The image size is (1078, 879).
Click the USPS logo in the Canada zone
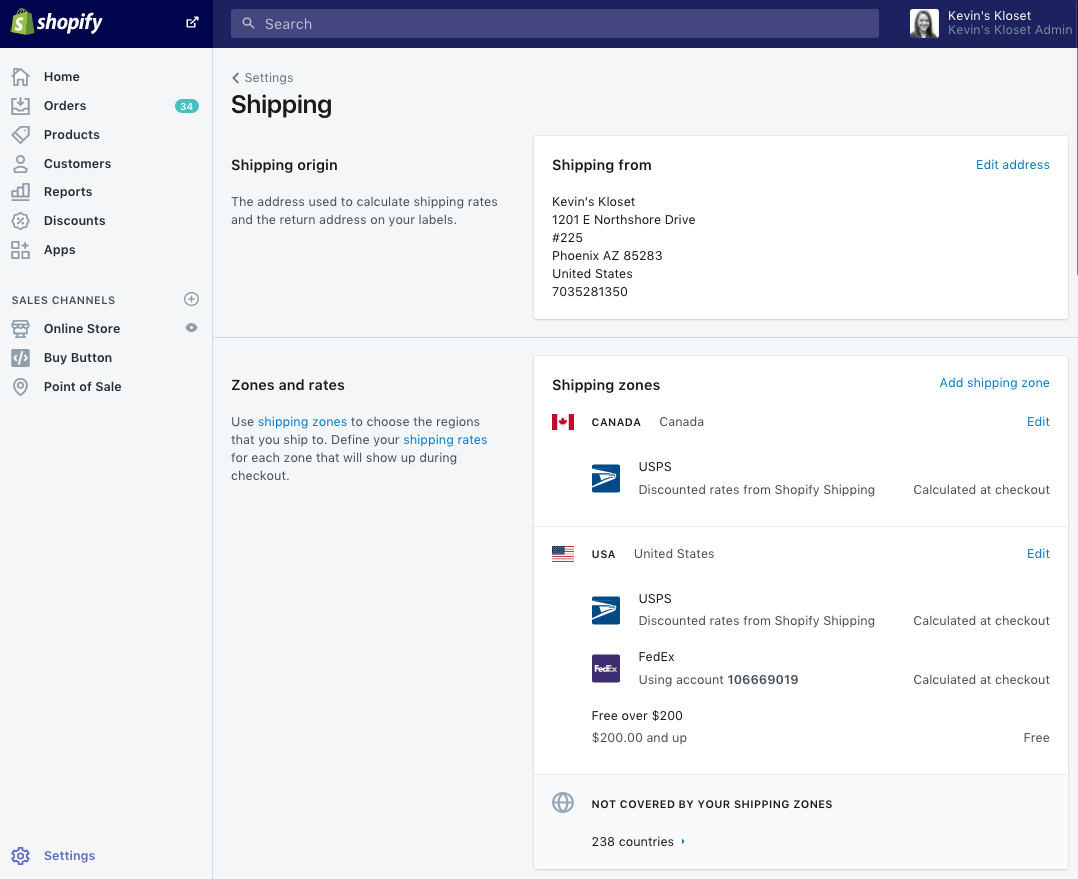(x=605, y=478)
